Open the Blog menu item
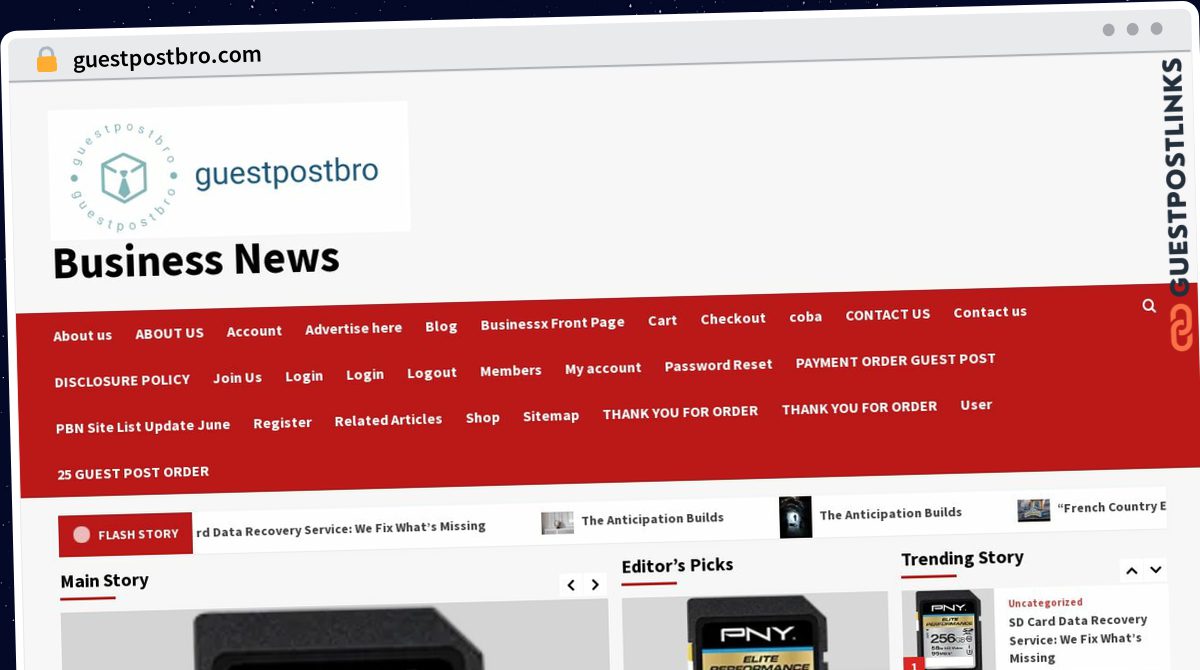 [x=441, y=326]
